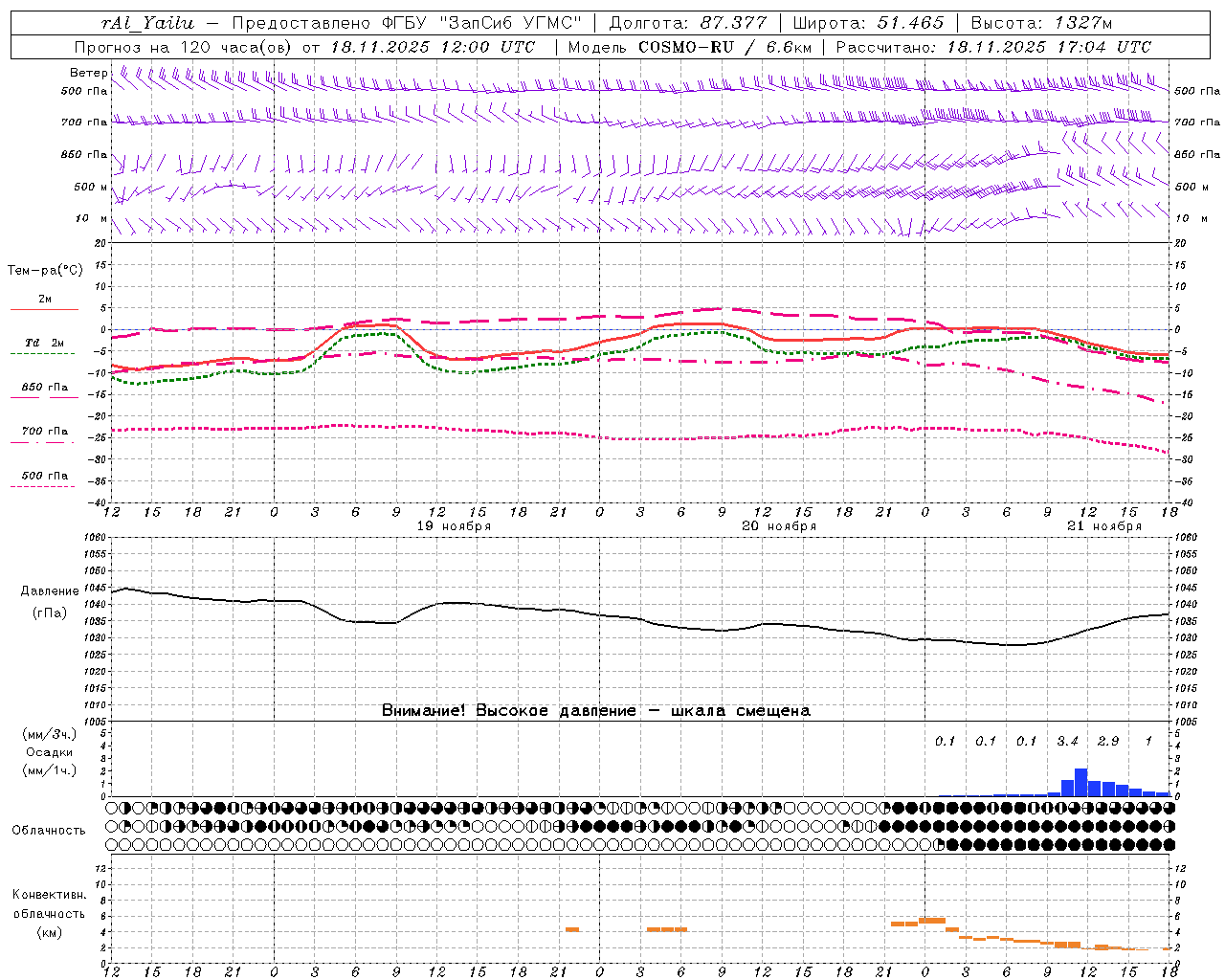Click the Модель COSMO-RU / 6.6км label
Image resolution: width=1225 pixels, height=980 pixels.
[690, 47]
